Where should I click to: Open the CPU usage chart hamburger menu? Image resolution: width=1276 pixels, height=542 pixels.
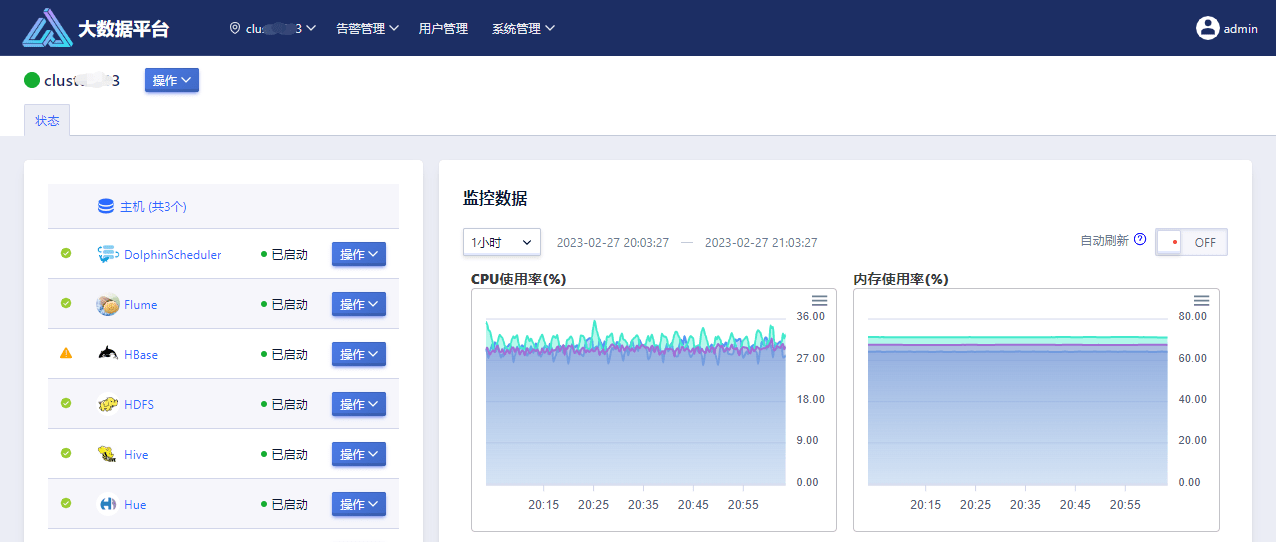tap(819, 301)
